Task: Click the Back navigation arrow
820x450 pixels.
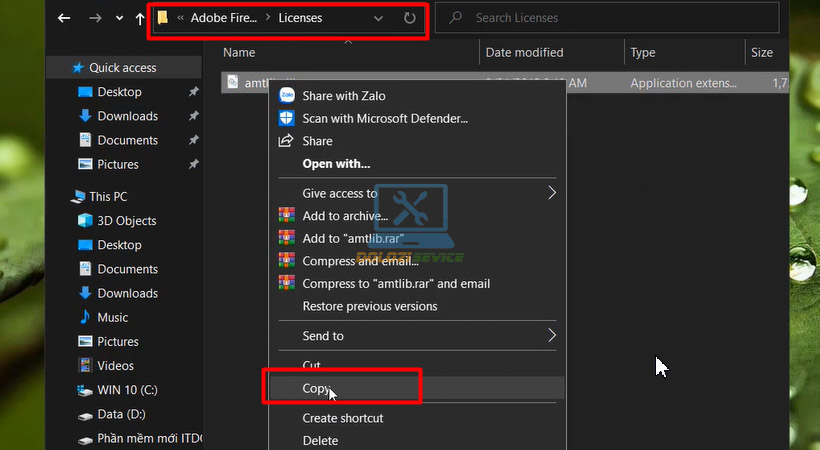Action: click(x=64, y=18)
